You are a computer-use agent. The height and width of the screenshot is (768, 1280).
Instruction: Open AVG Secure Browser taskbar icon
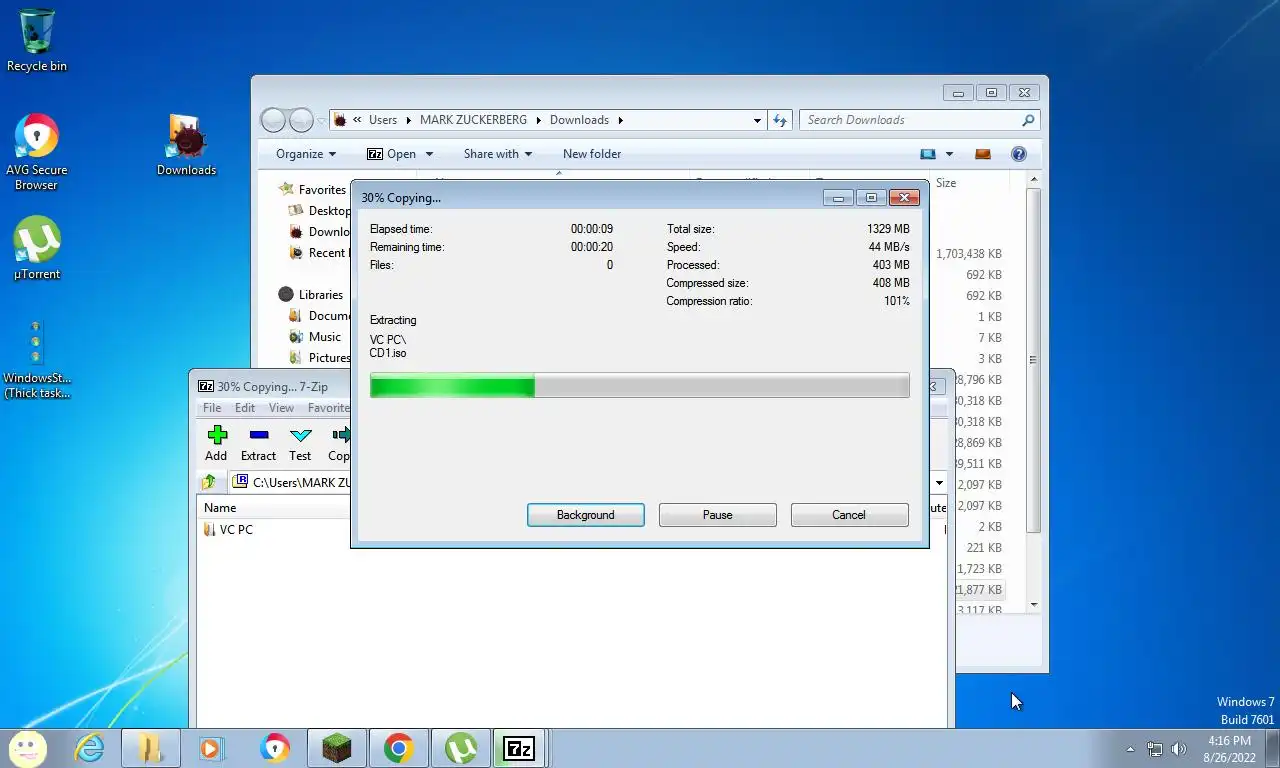point(274,748)
